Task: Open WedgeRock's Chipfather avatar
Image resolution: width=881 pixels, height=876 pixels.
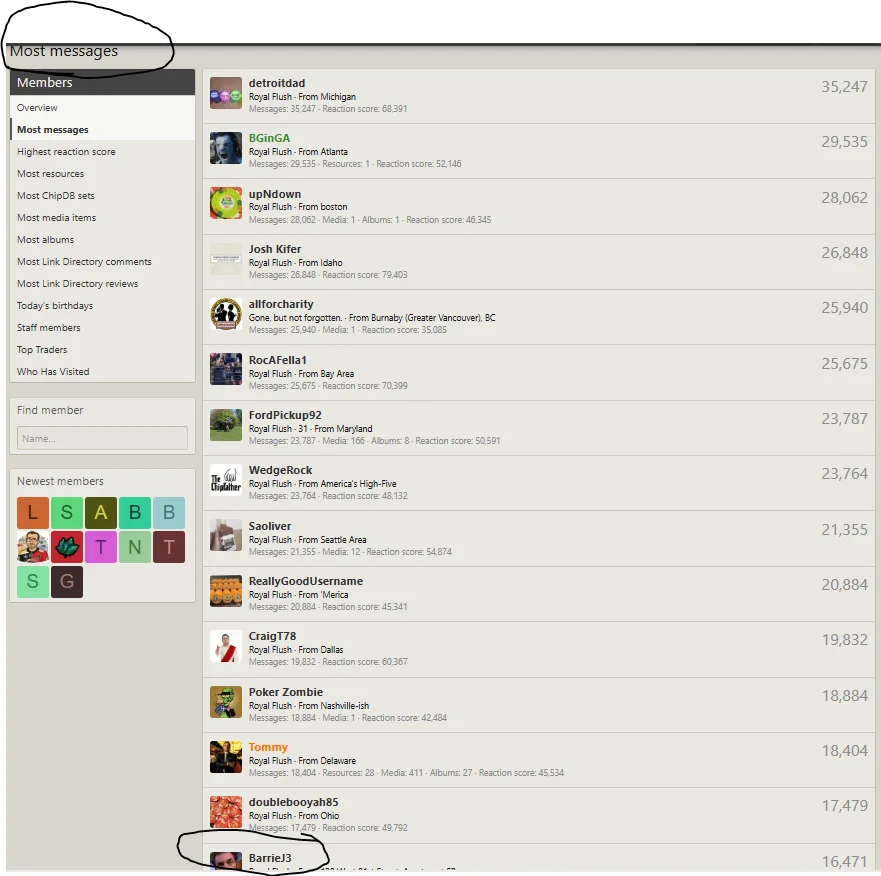Action: point(226,480)
